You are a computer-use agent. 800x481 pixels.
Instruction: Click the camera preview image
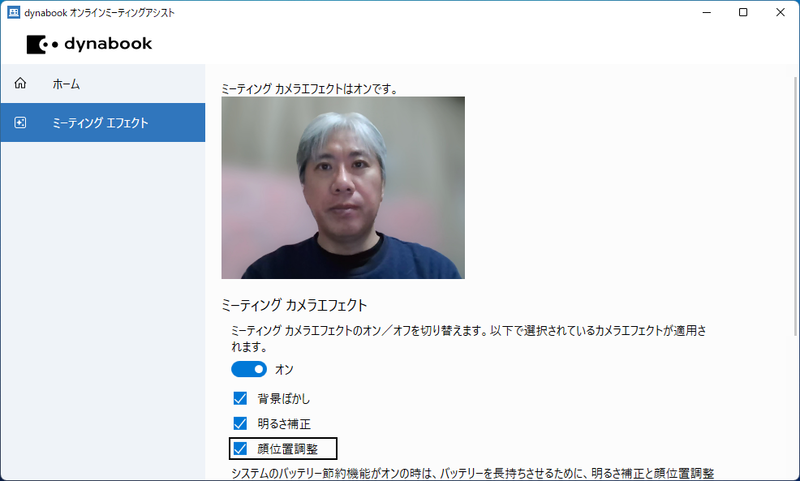point(343,188)
